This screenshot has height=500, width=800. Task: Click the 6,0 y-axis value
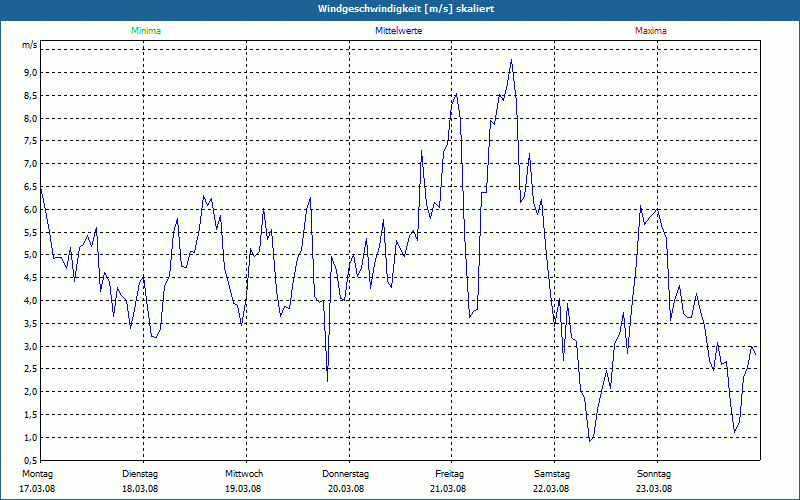[31, 210]
